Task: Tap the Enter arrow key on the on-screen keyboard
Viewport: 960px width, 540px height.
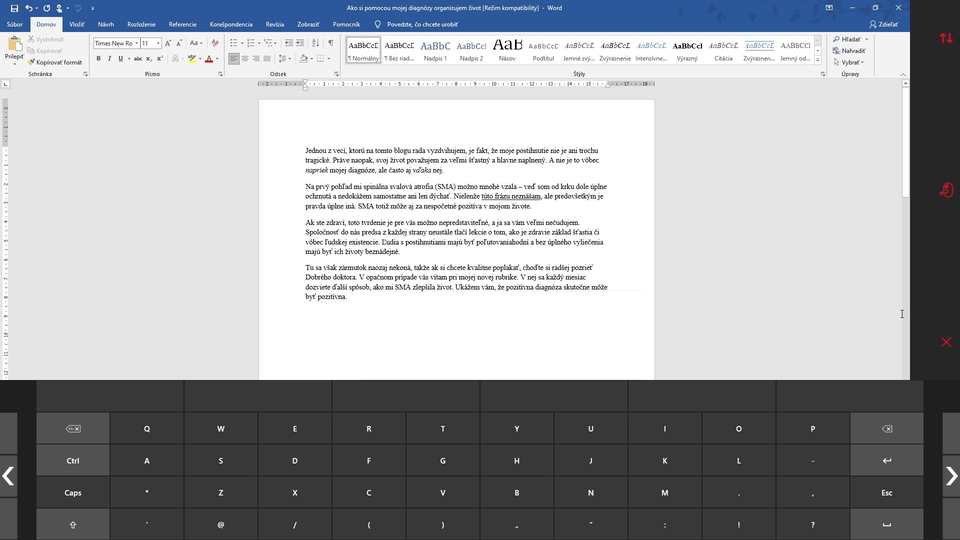Action: click(x=887, y=460)
